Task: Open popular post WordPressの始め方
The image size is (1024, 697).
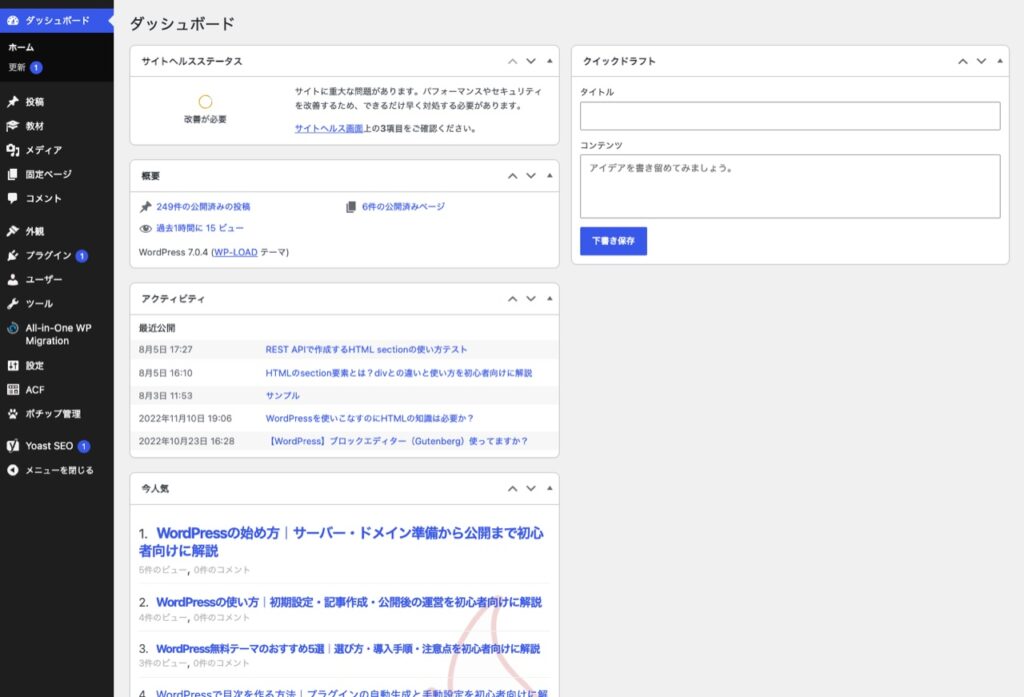Action: click(x=341, y=542)
